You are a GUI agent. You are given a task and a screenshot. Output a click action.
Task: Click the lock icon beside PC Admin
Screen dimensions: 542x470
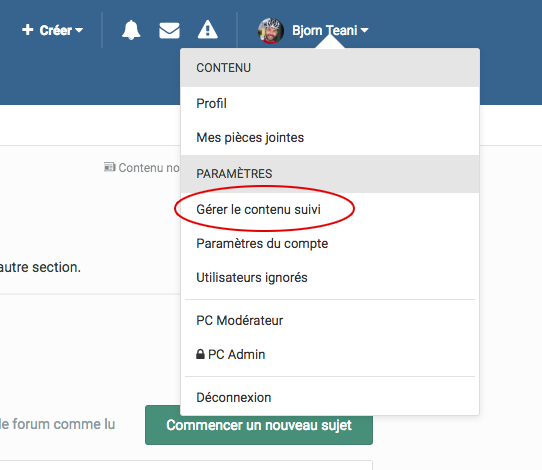[x=200, y=354]
